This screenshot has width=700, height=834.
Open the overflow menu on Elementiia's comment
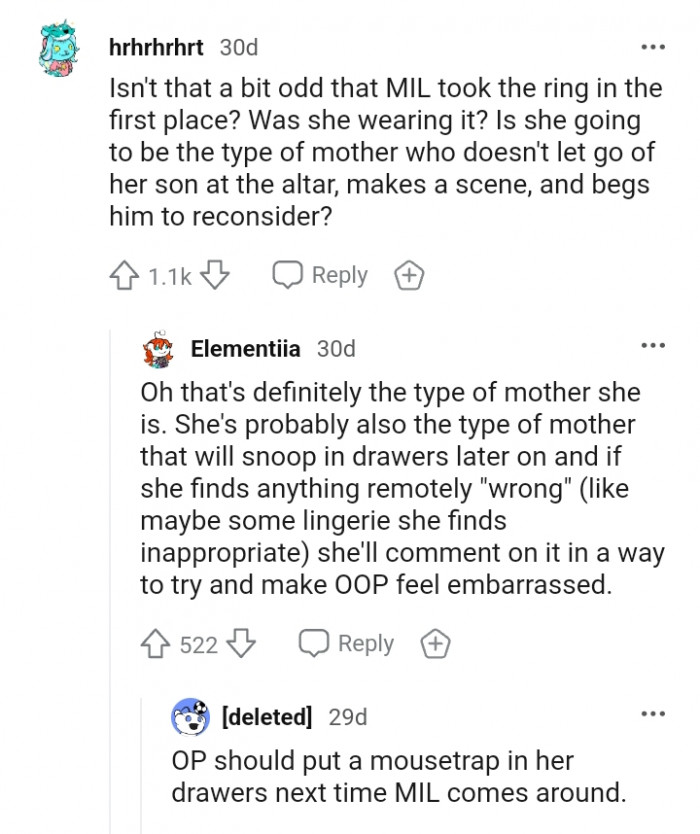coord(653,344)
